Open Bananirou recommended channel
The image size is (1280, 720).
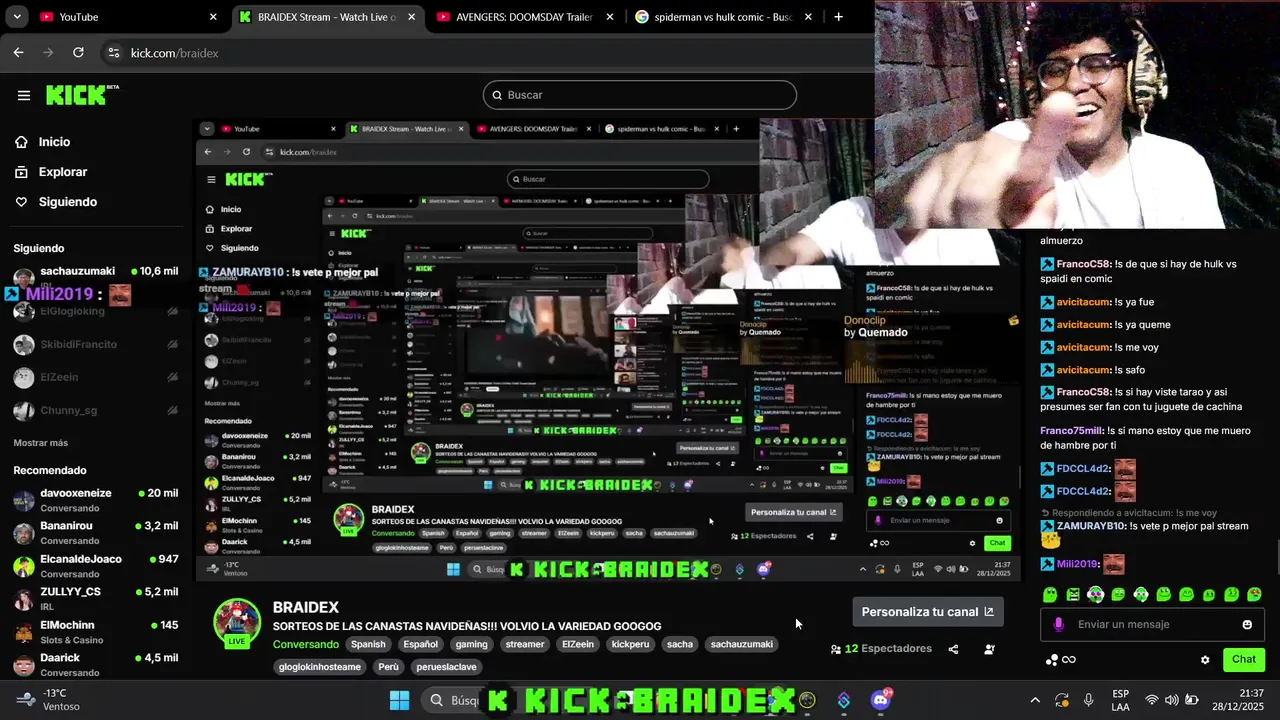96,533
